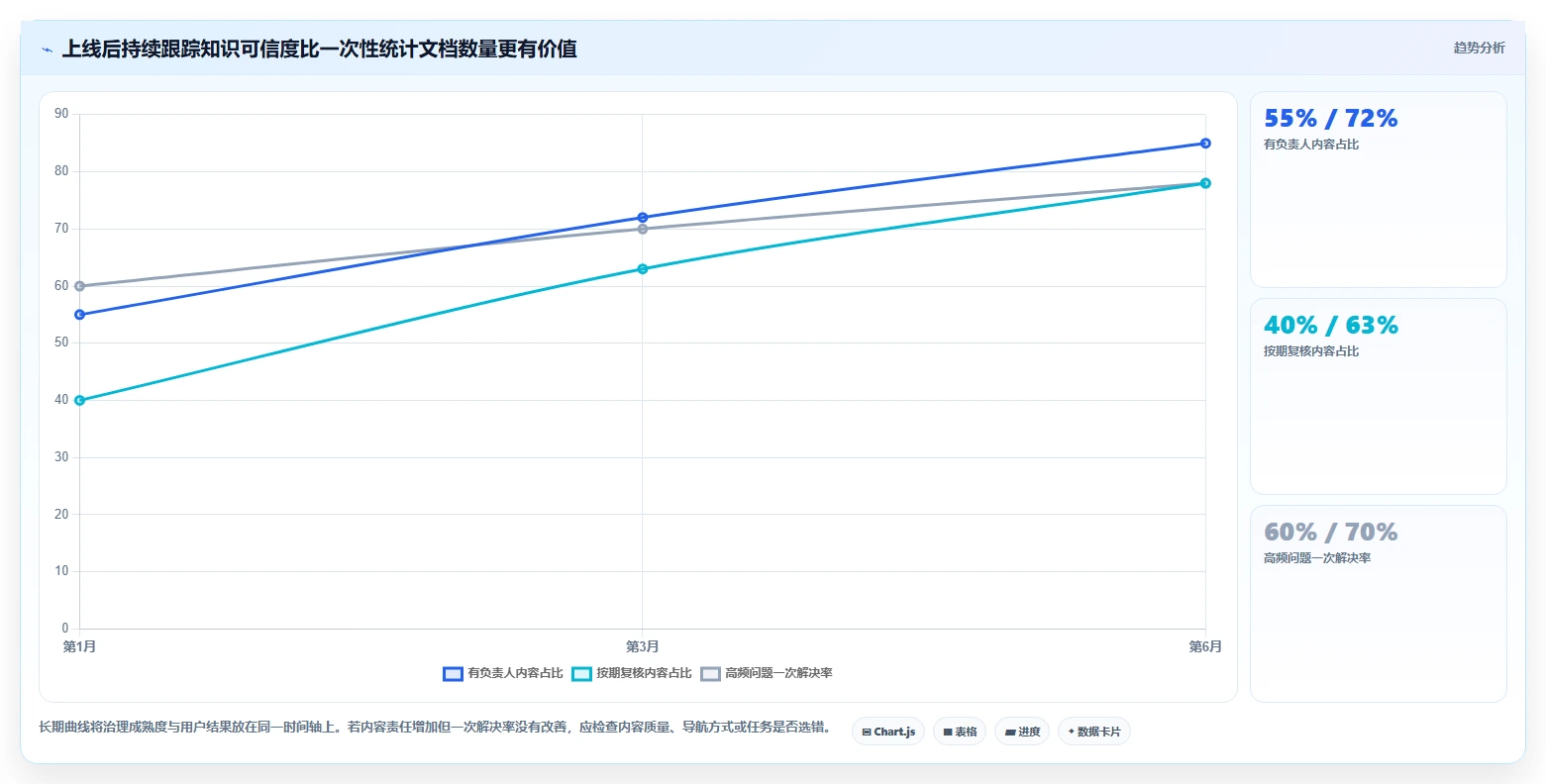
Task: Click the 0 y-axis tick label
Action: click(65, 629)
